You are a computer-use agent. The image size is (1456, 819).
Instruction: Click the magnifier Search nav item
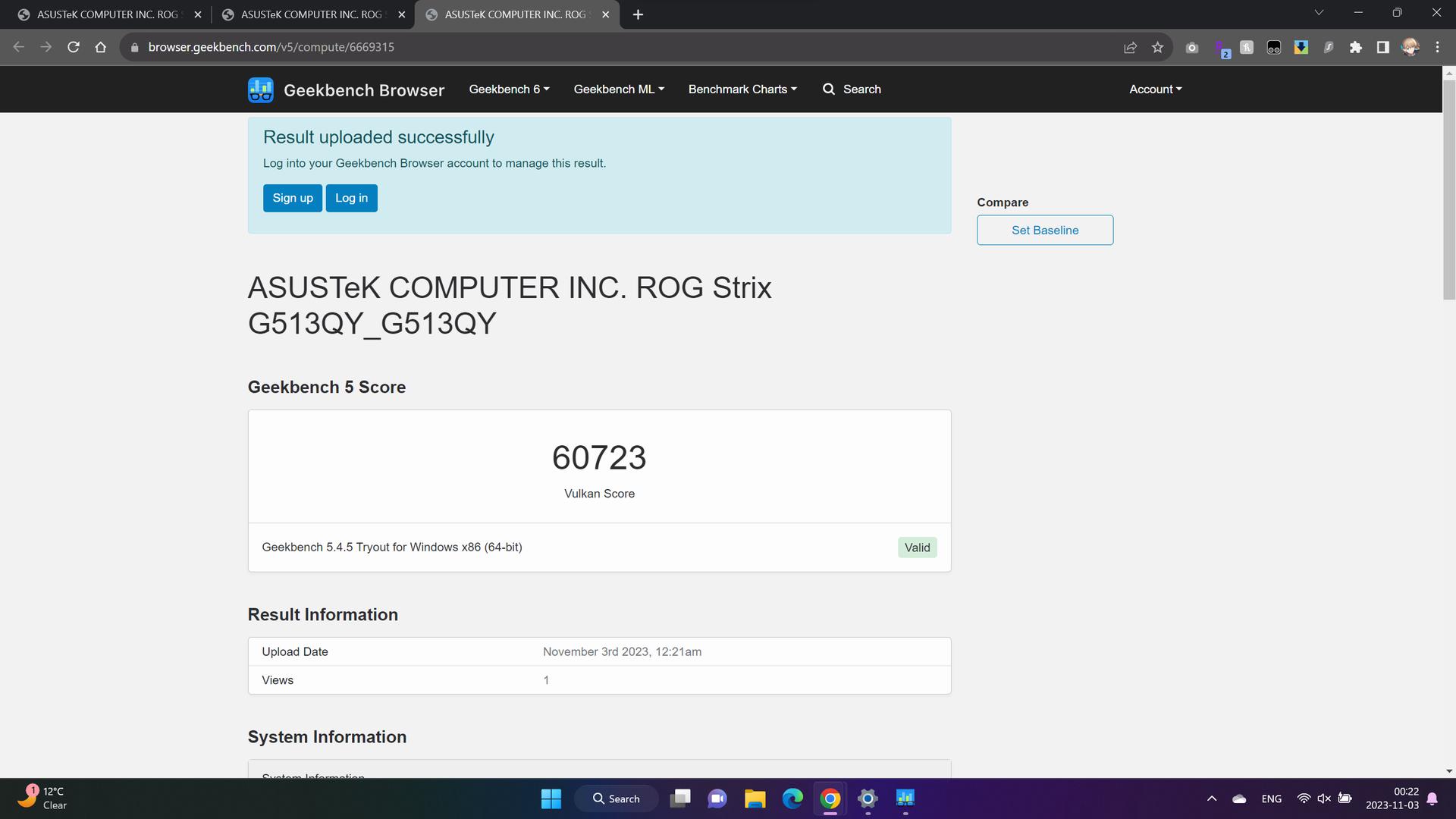[852, 89]
